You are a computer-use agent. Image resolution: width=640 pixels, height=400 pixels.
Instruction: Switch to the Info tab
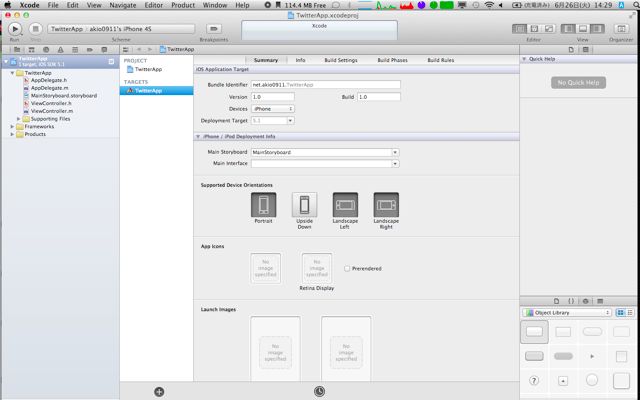tap(300, 60)
